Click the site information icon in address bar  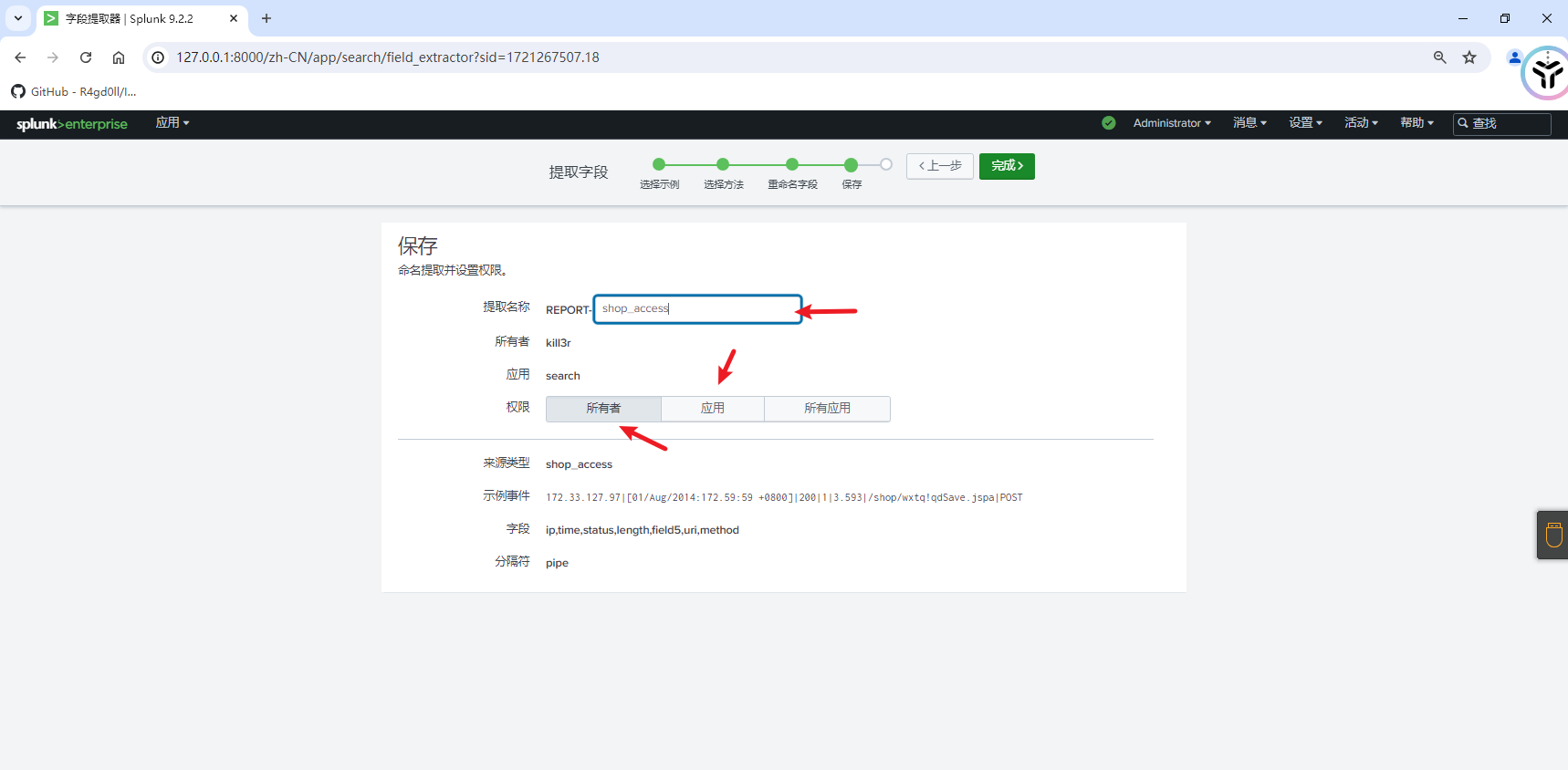(x=158, y=57)
